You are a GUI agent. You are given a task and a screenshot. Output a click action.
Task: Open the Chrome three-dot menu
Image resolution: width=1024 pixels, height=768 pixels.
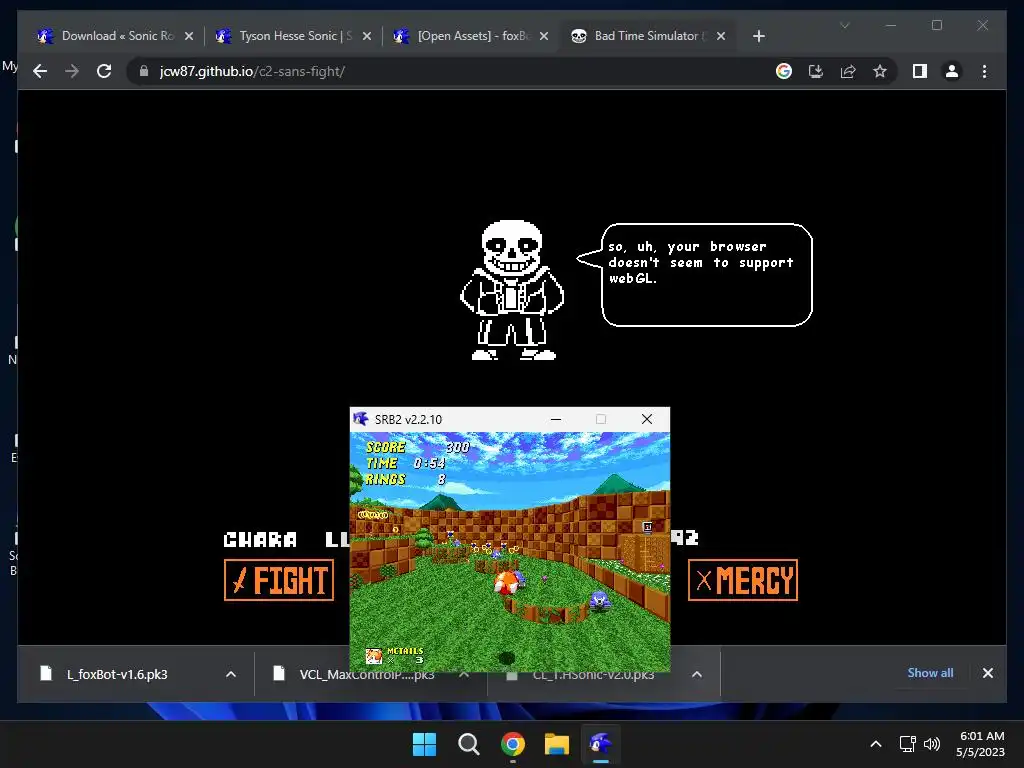pos(984,71)
